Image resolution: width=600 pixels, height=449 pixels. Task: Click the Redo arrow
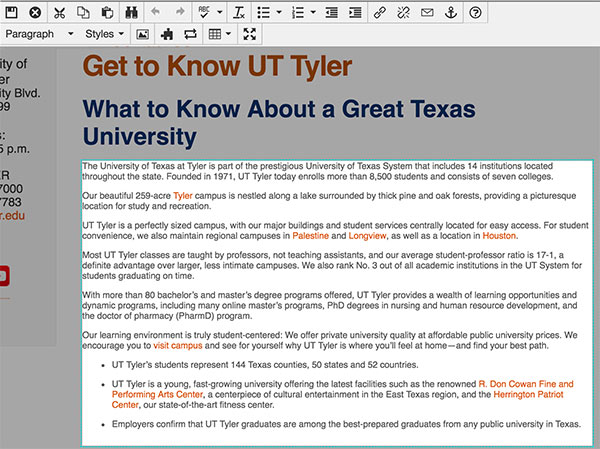(180, 12)
